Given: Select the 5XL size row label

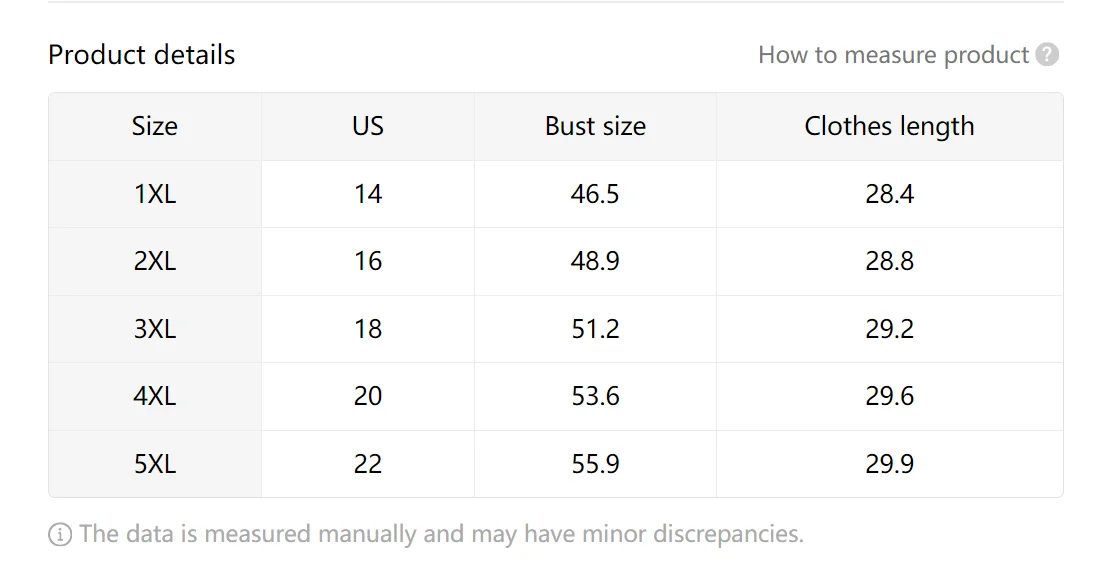Looking at the screenshot, I should point(155,464).
